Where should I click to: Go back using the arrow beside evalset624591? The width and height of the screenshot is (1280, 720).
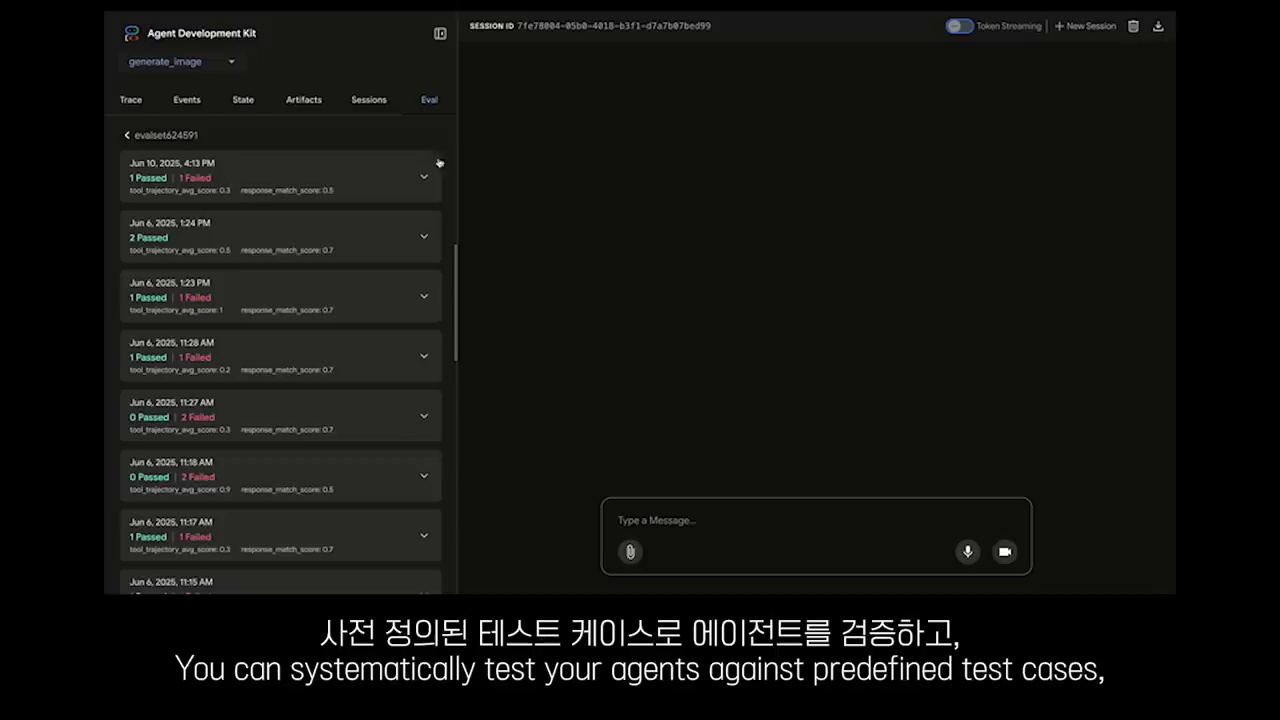click(127, 135)
